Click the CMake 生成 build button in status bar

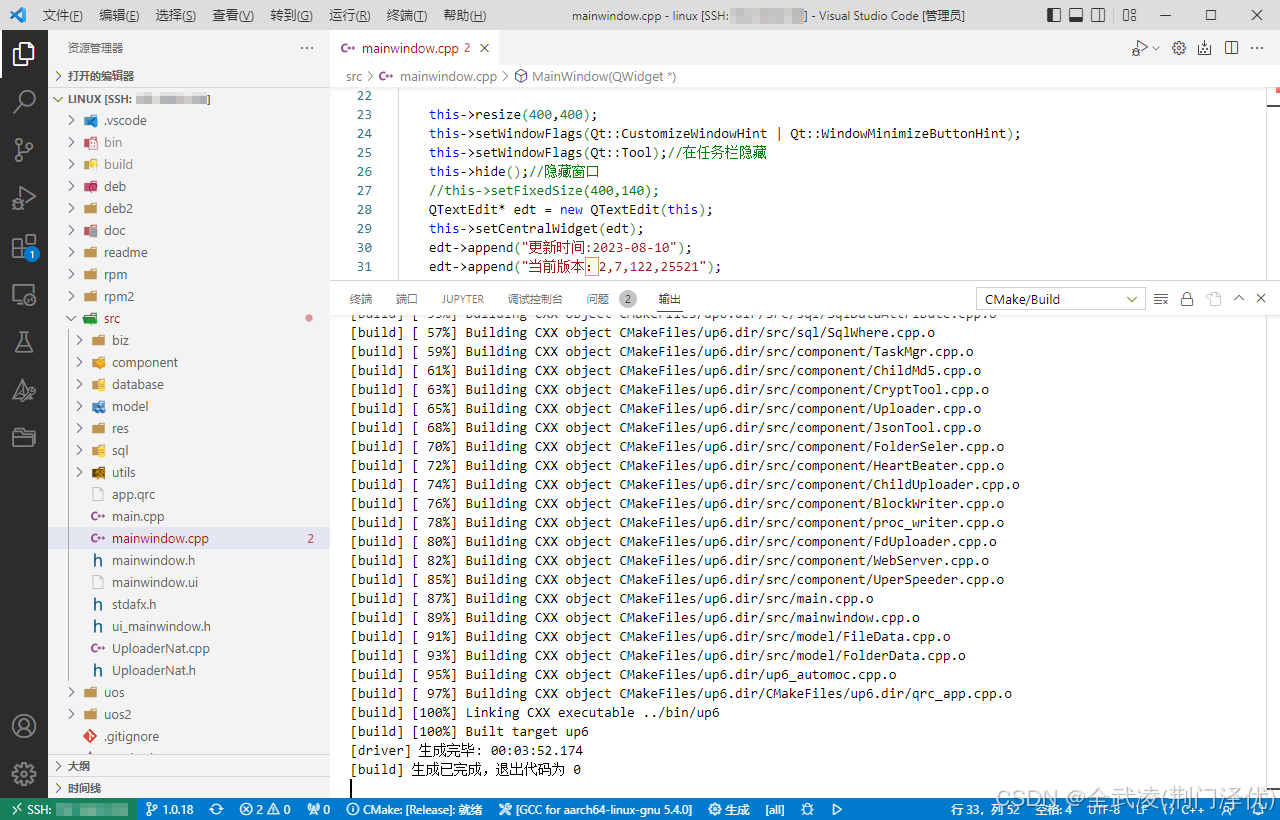click(729, 809)
